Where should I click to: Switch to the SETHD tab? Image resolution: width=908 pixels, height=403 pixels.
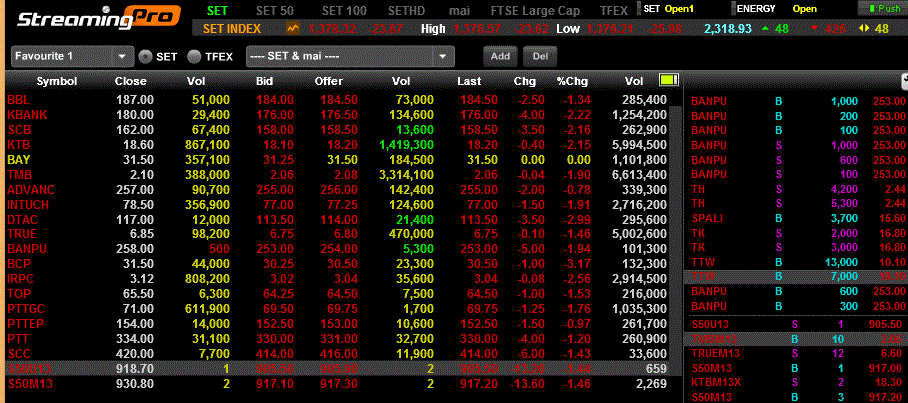point(408,10)
